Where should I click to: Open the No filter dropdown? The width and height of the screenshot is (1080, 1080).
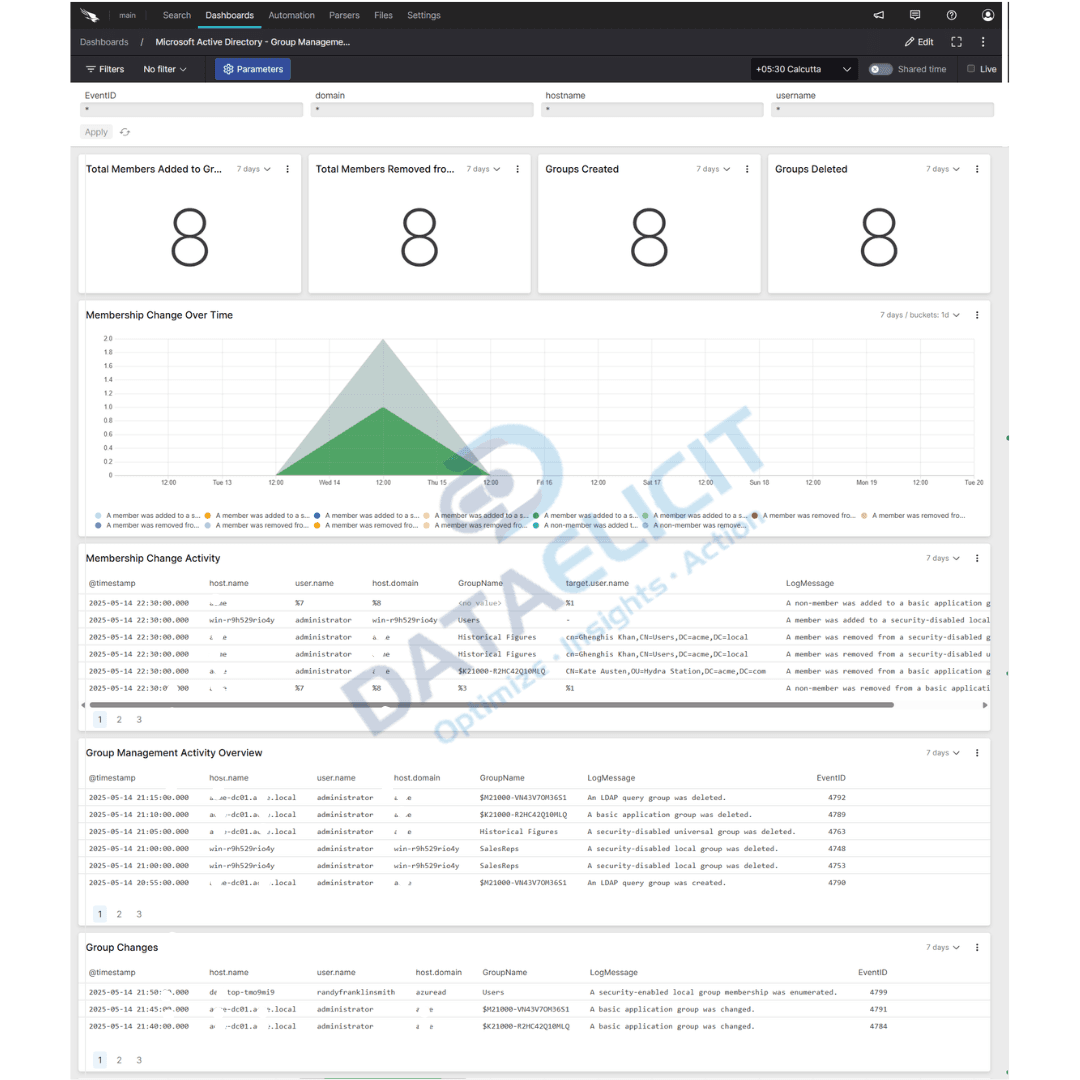(x=163, y=69)
